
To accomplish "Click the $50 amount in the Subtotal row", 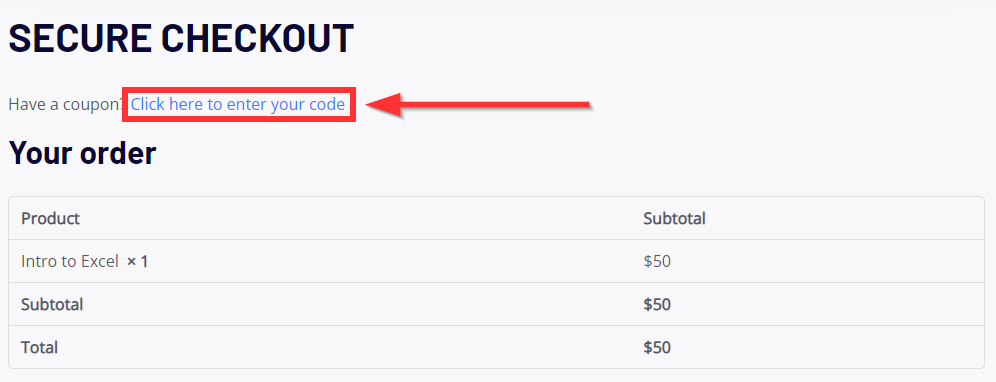I will coord(657,304).
